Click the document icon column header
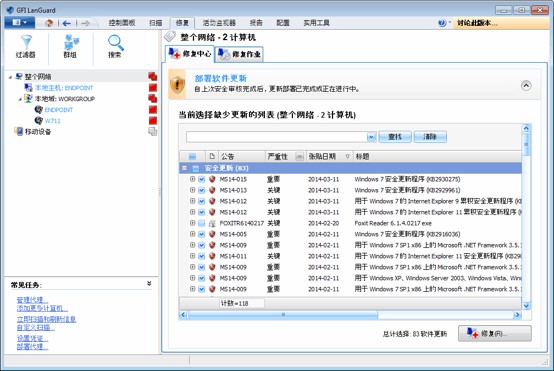The image size is (554, 371). (x=212, y=156)
